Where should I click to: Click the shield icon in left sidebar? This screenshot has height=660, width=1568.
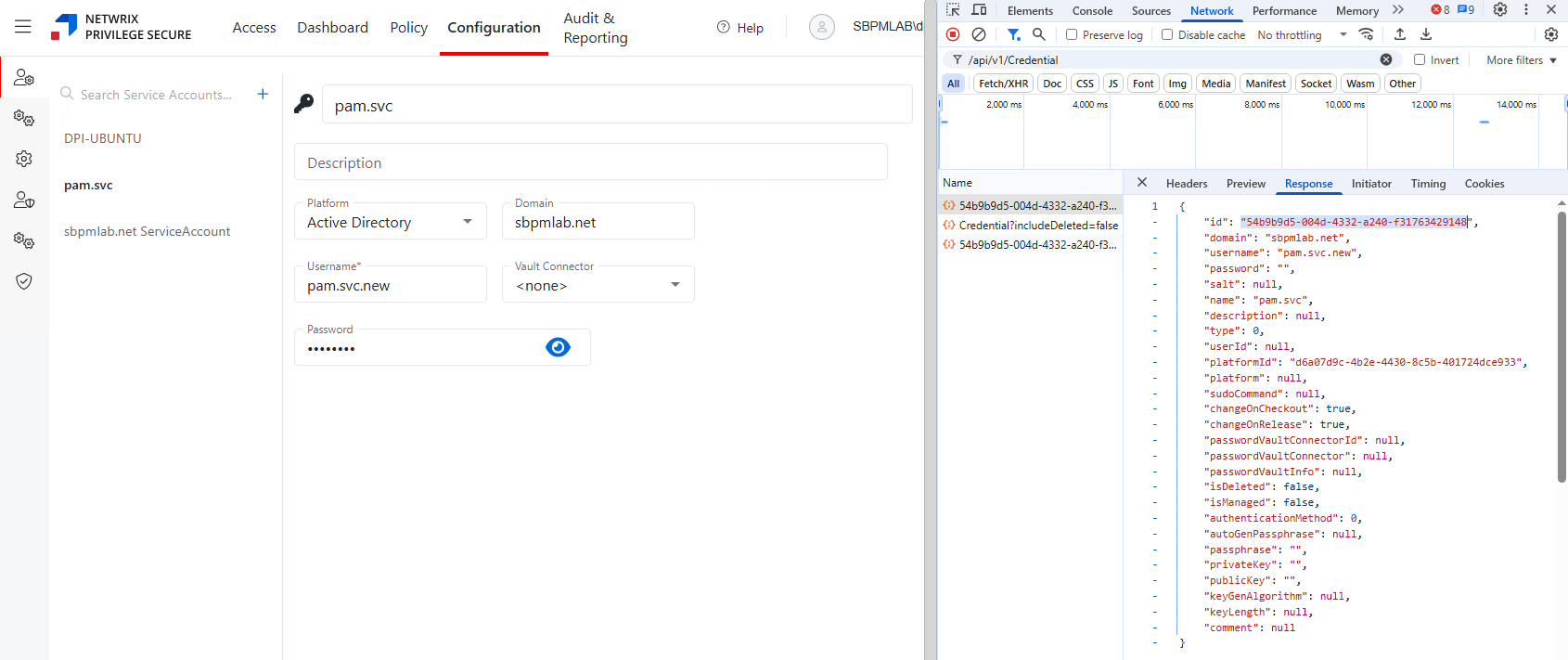point(24,281)
